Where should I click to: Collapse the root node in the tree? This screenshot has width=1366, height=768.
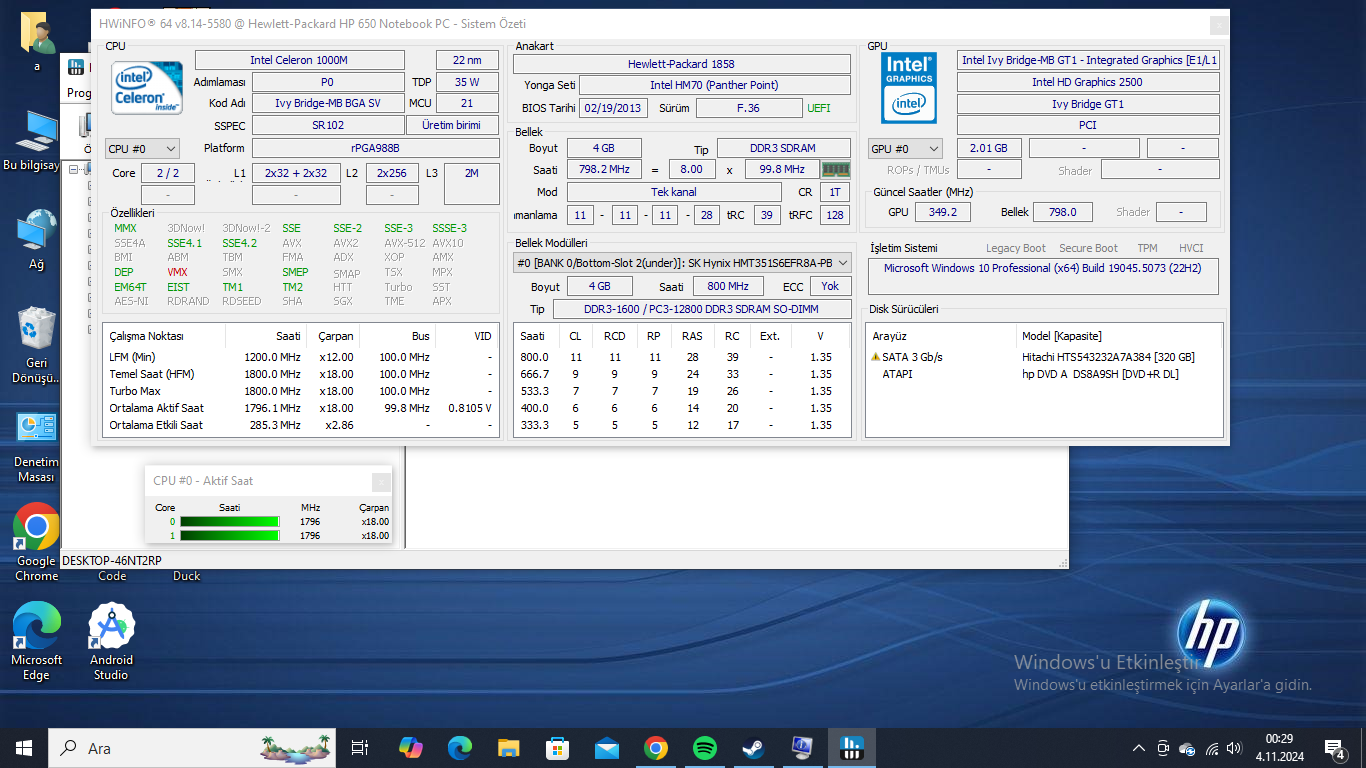click(x=74, y=170)
